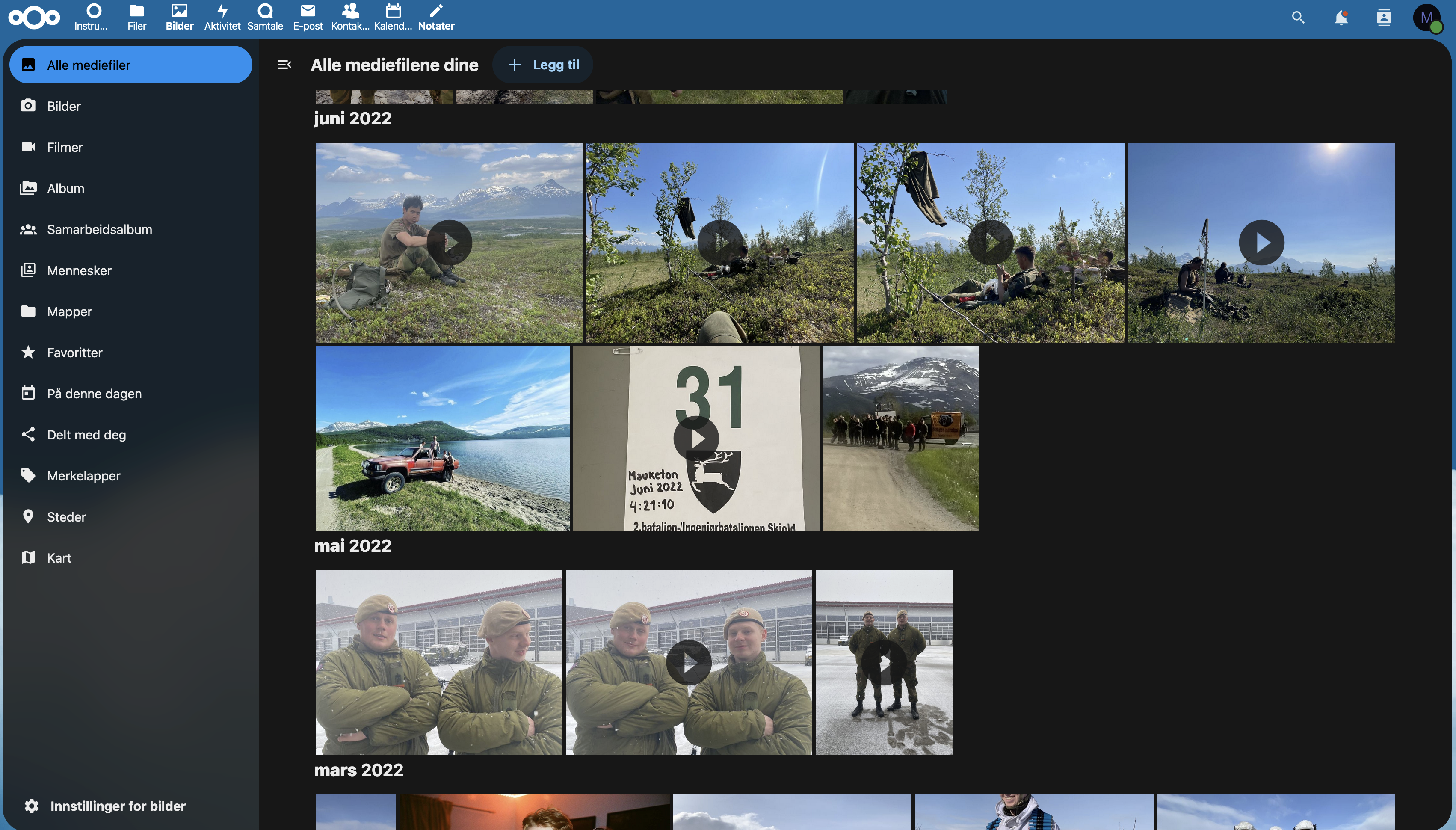Switch to the Favoritter section
The height and width of the screenshot is (830, 1456).
coord(74,352)
